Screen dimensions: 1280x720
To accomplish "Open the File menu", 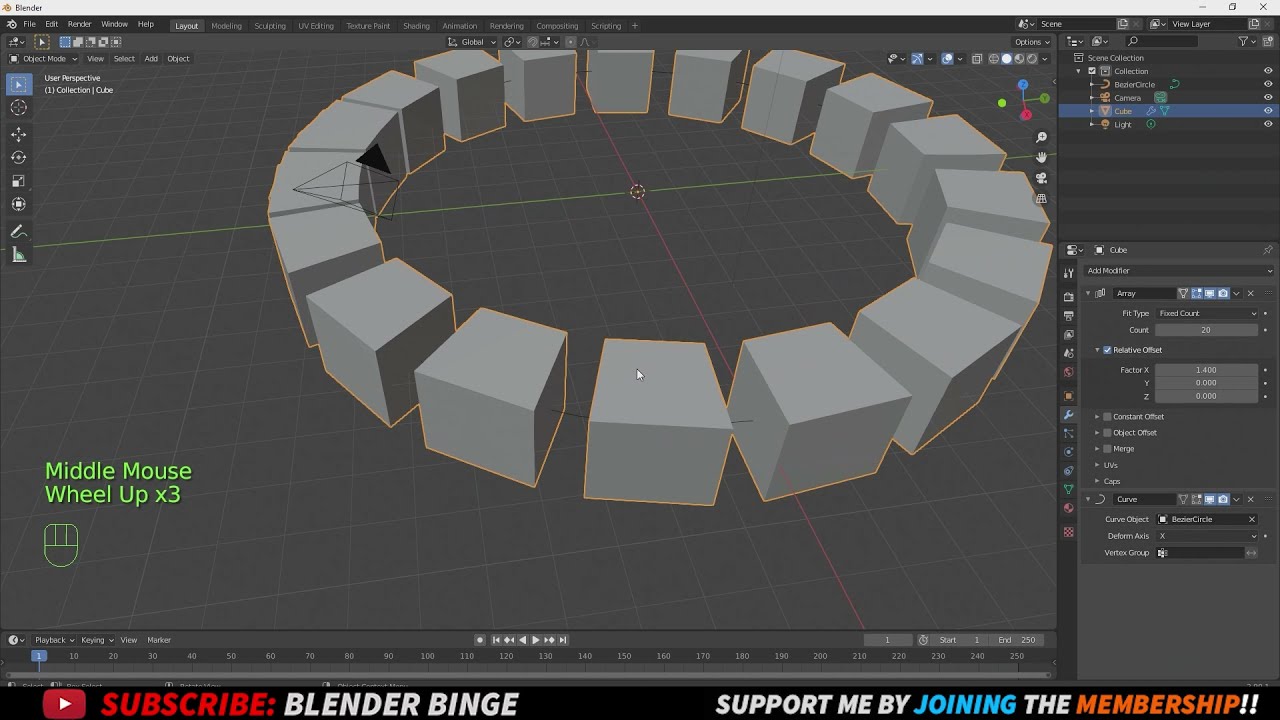I will coord(30,24).
